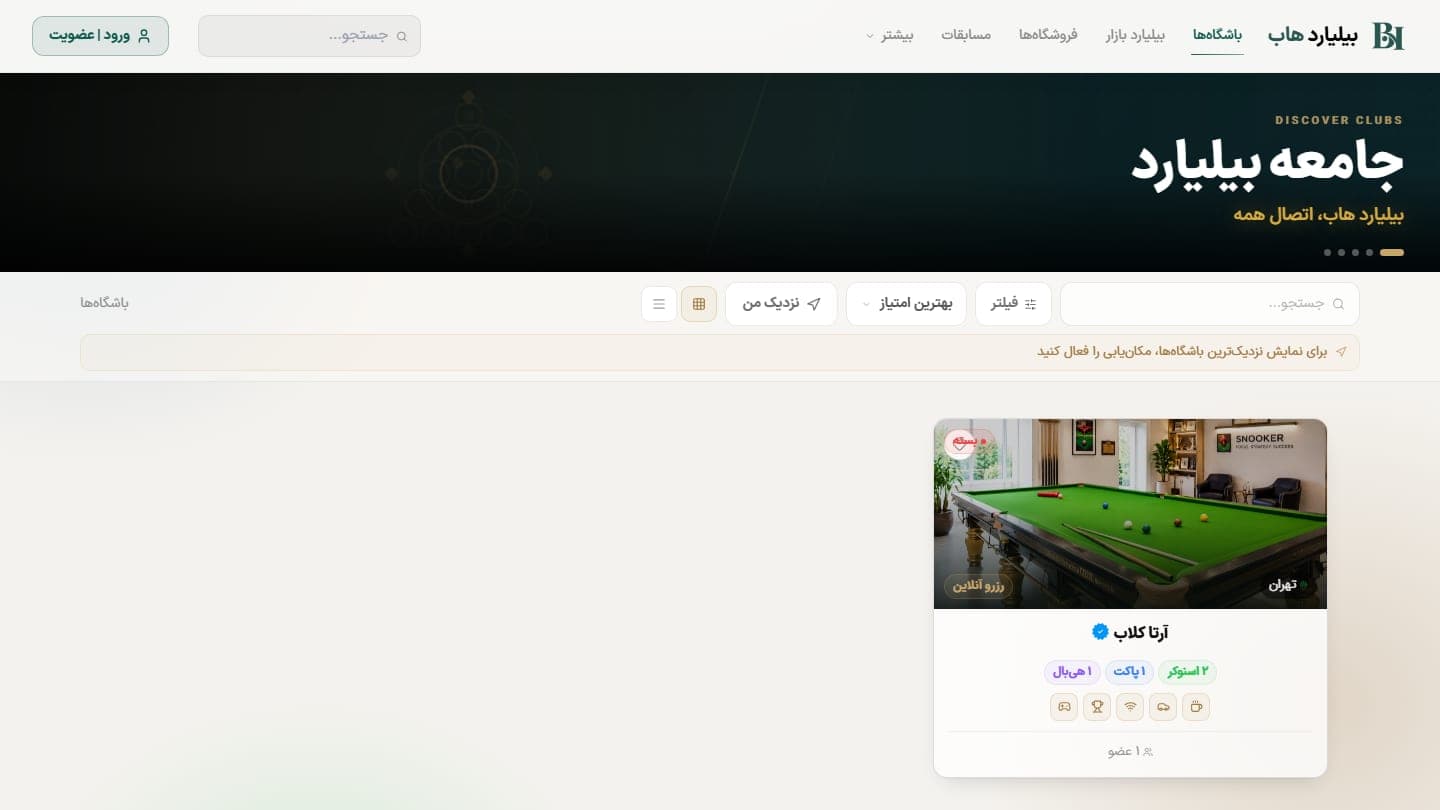This screenshot has width=1440, height=810.
Task: Click the تهران location tag
Action: tap(1286, 586)
